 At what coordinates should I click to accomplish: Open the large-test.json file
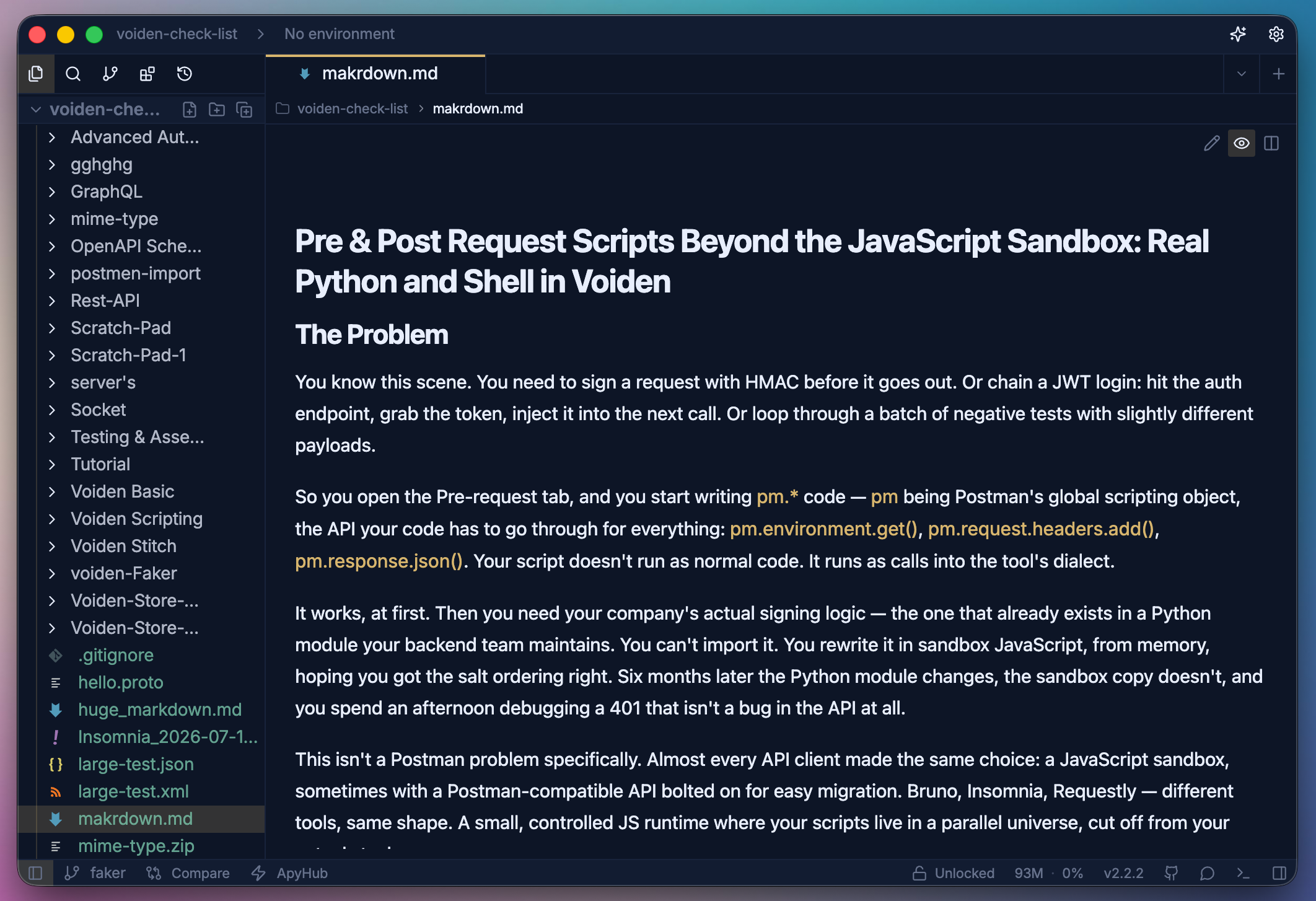141,764
